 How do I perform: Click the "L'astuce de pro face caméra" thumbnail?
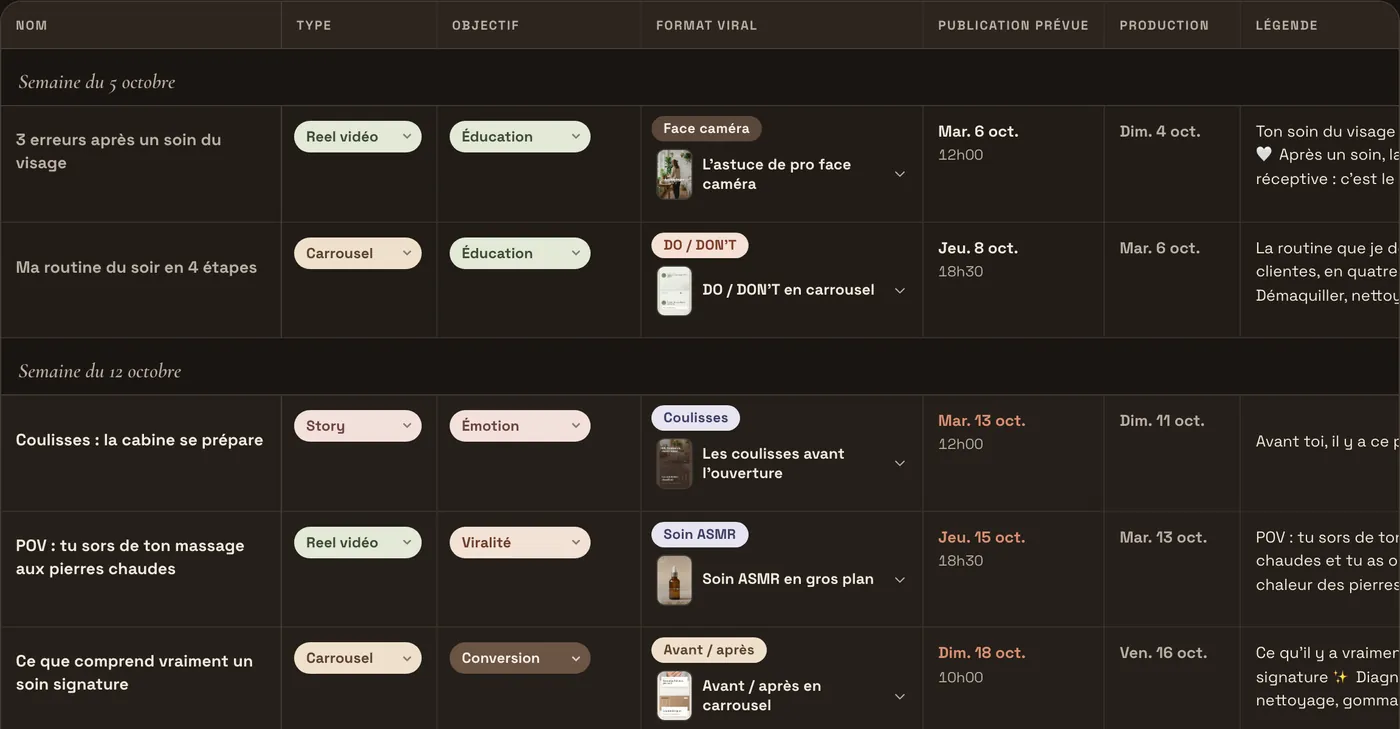pos(674,174)
